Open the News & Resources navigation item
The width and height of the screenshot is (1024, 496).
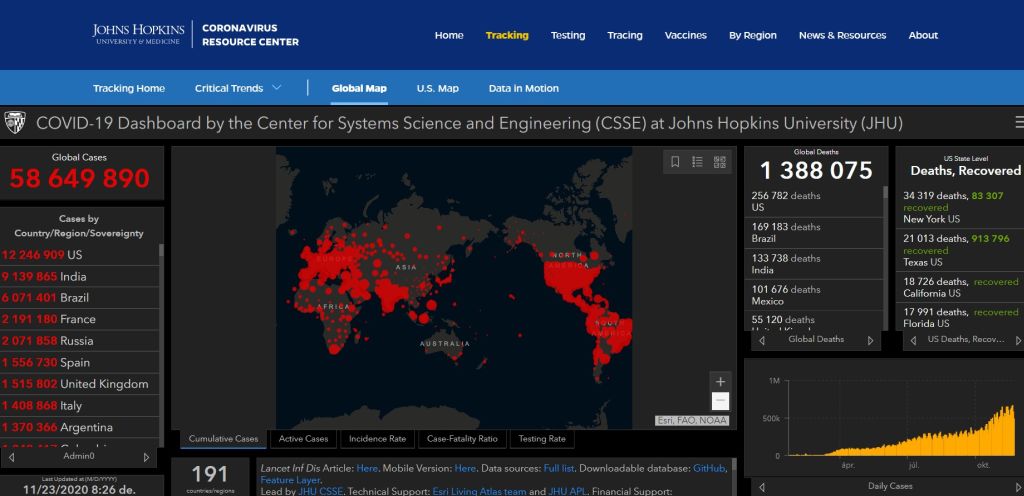[x=842, y=35]
